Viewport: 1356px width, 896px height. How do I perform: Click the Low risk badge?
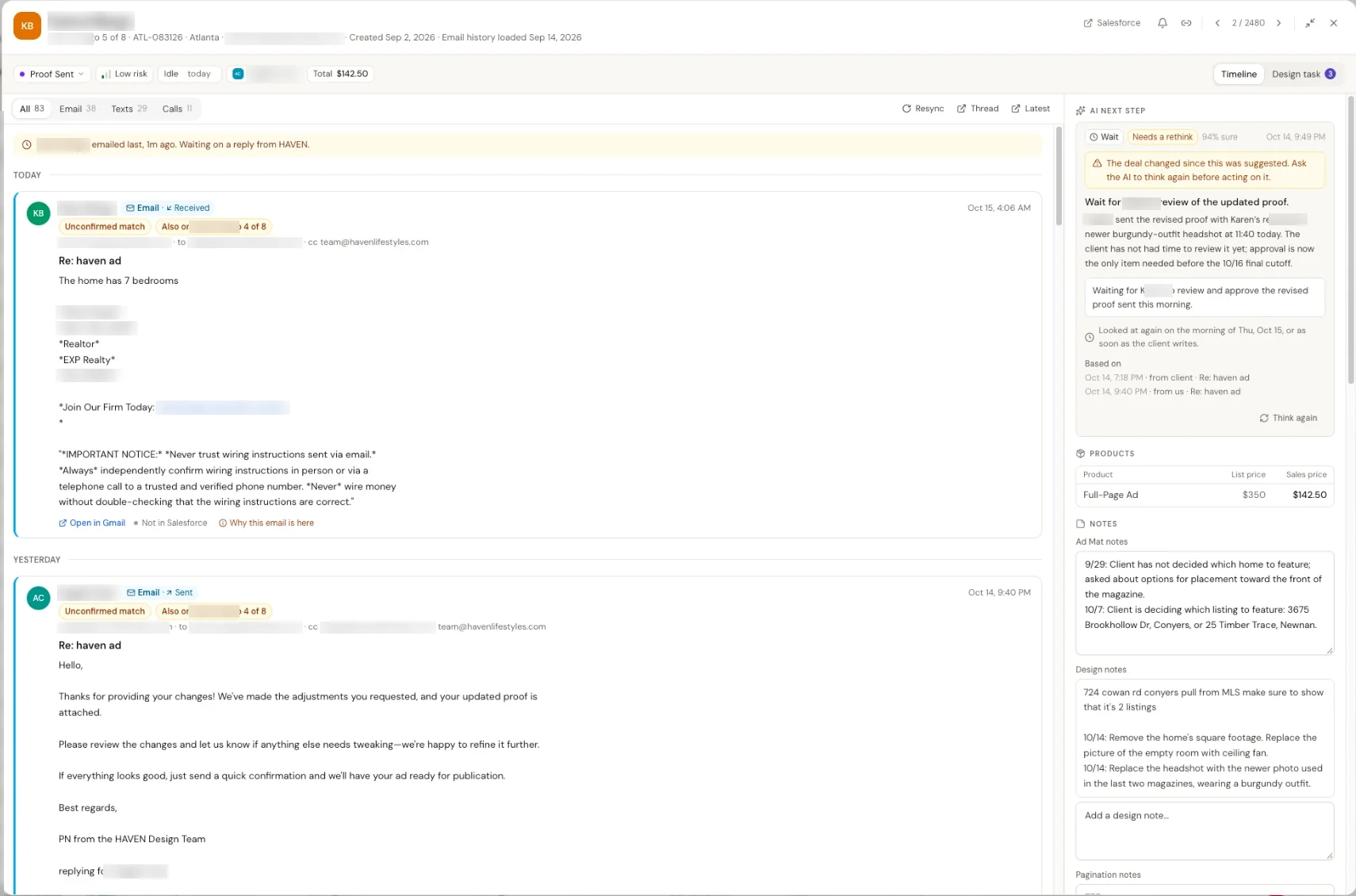tap(124, 74)
